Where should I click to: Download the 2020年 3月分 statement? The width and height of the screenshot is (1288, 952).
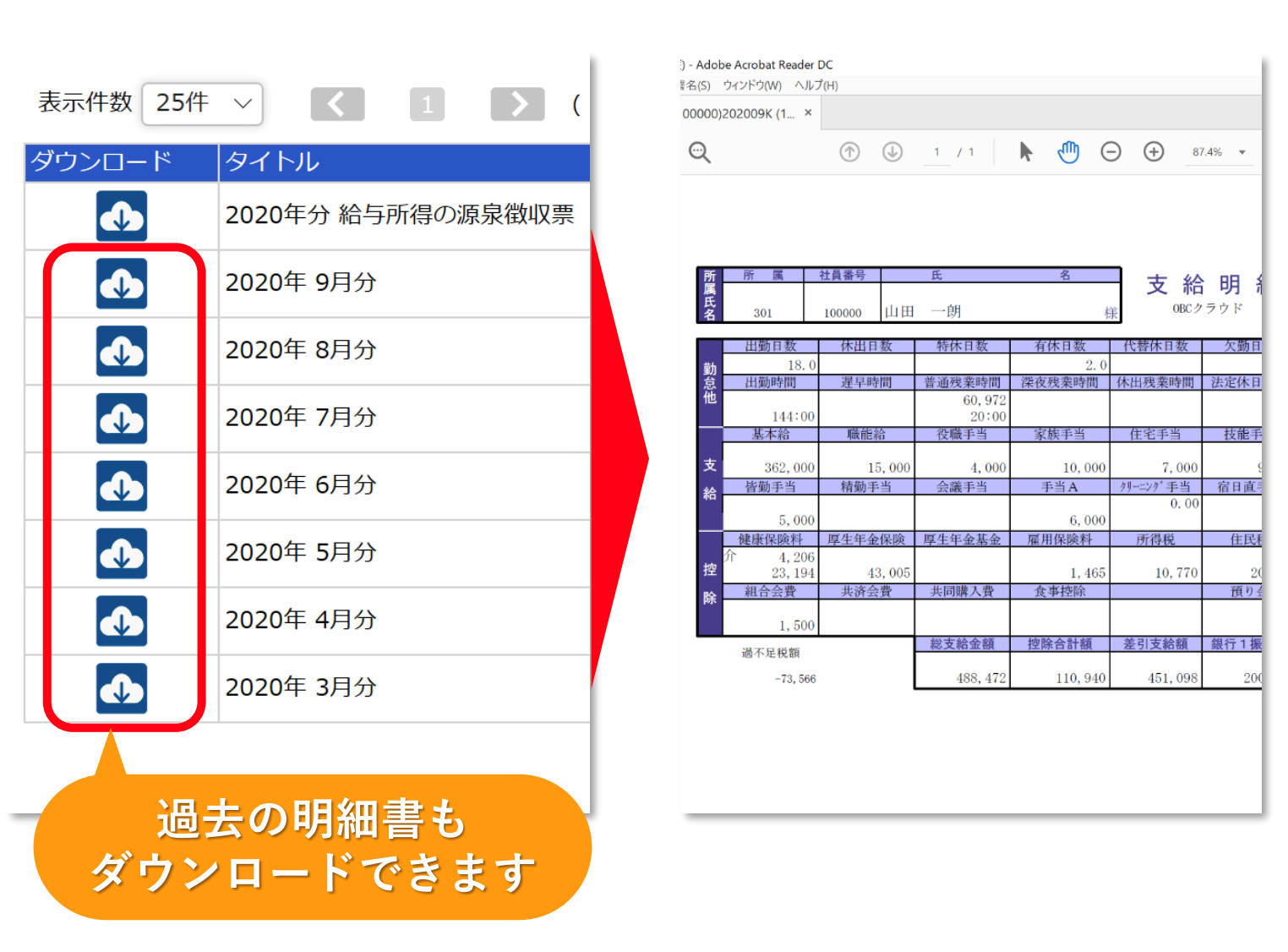[122, 689]
